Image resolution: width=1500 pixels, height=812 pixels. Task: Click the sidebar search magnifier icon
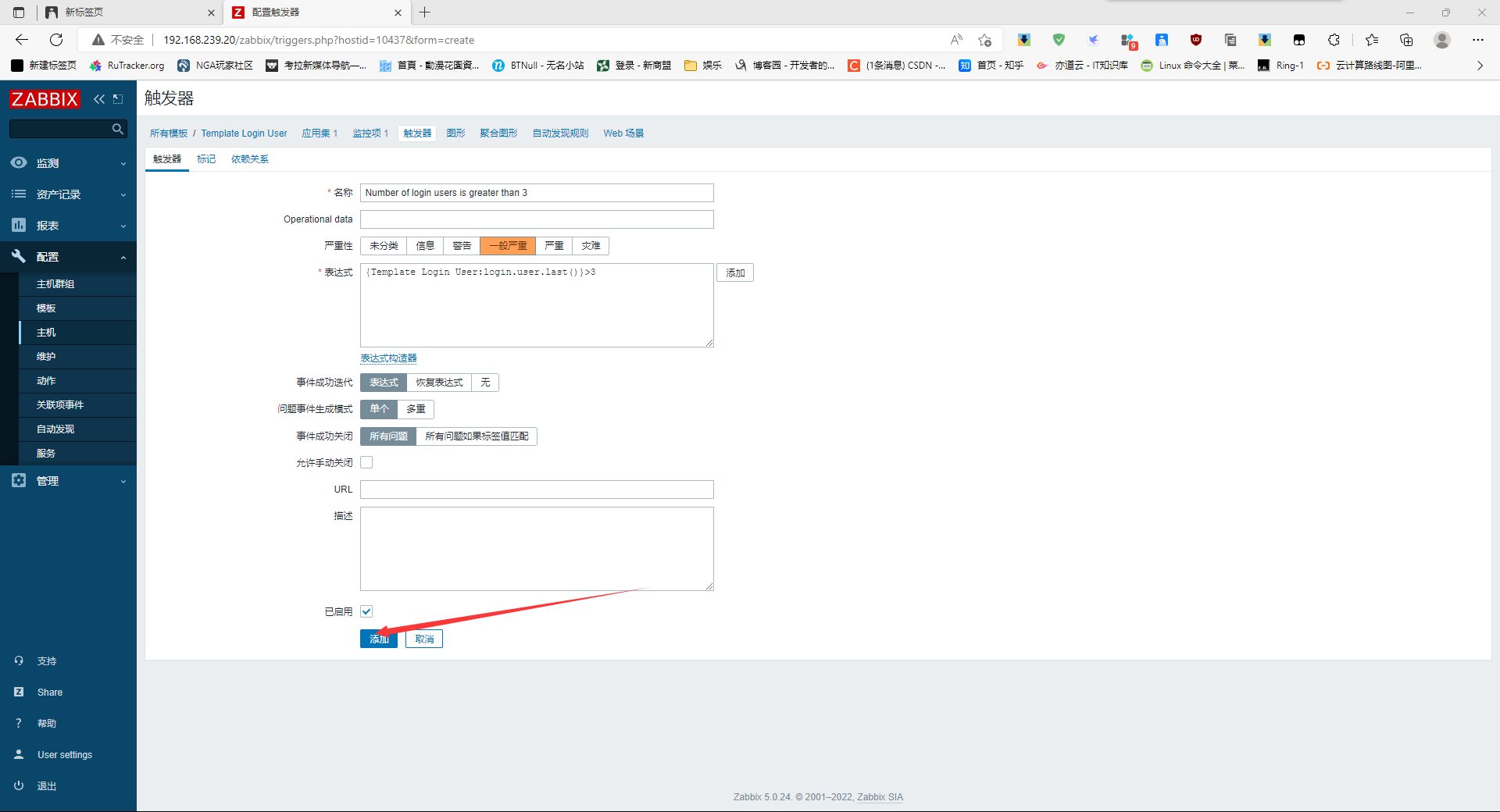click(x=117, y=129)
